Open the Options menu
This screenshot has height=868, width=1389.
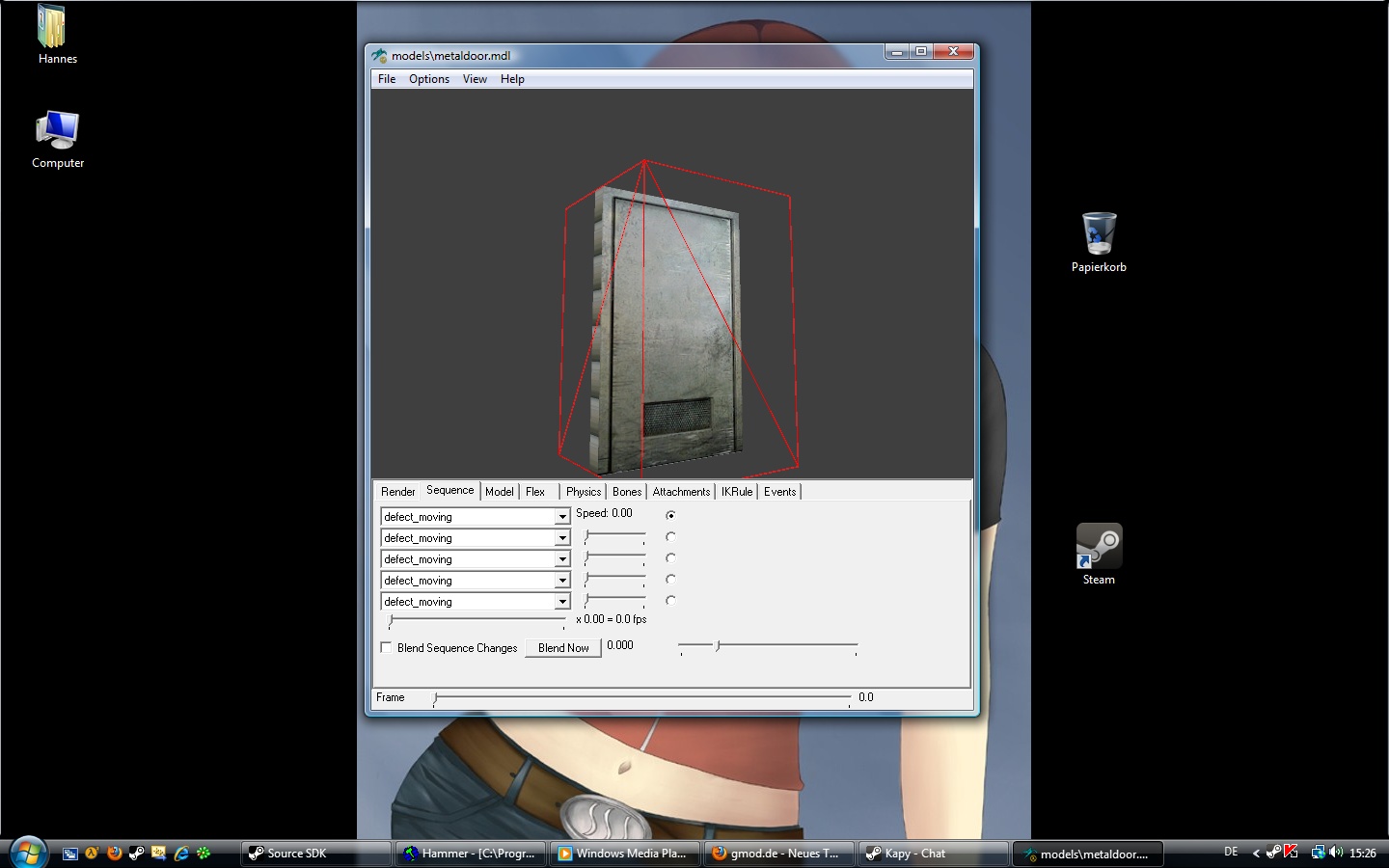point(428,79)
